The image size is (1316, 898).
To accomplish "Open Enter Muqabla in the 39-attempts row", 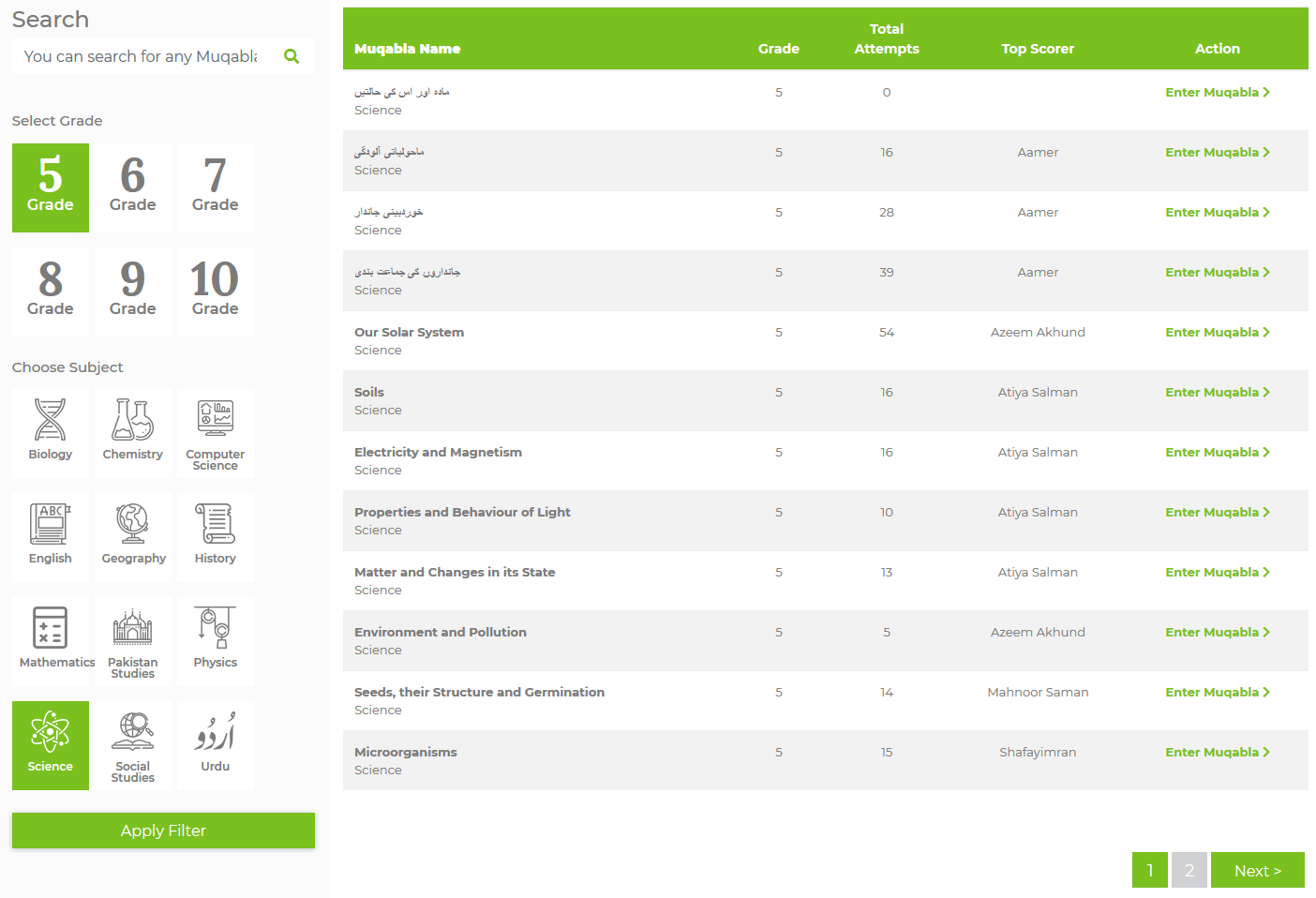I will (x=1218, y=272).
